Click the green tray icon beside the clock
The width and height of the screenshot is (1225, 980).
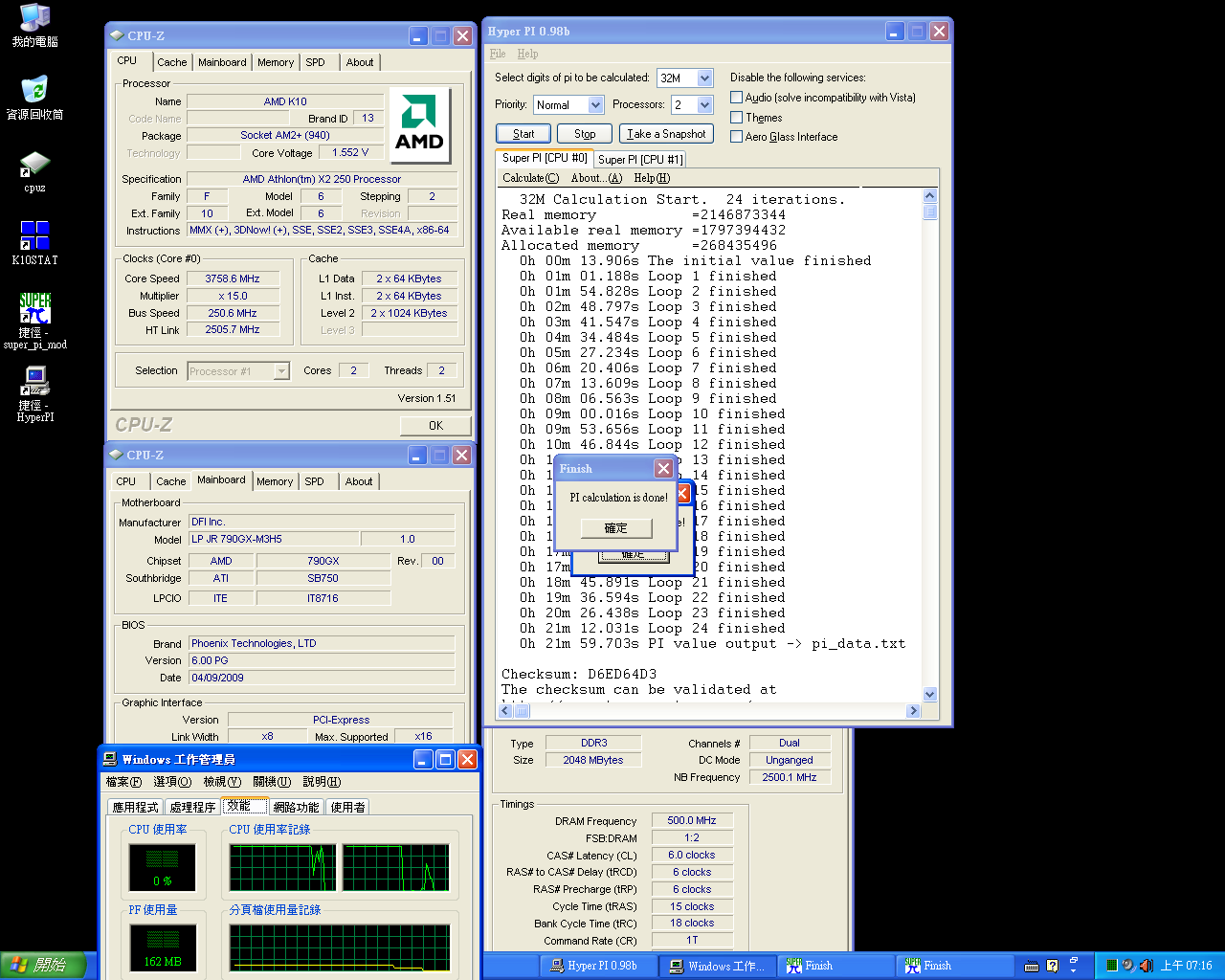(1112, 966)
